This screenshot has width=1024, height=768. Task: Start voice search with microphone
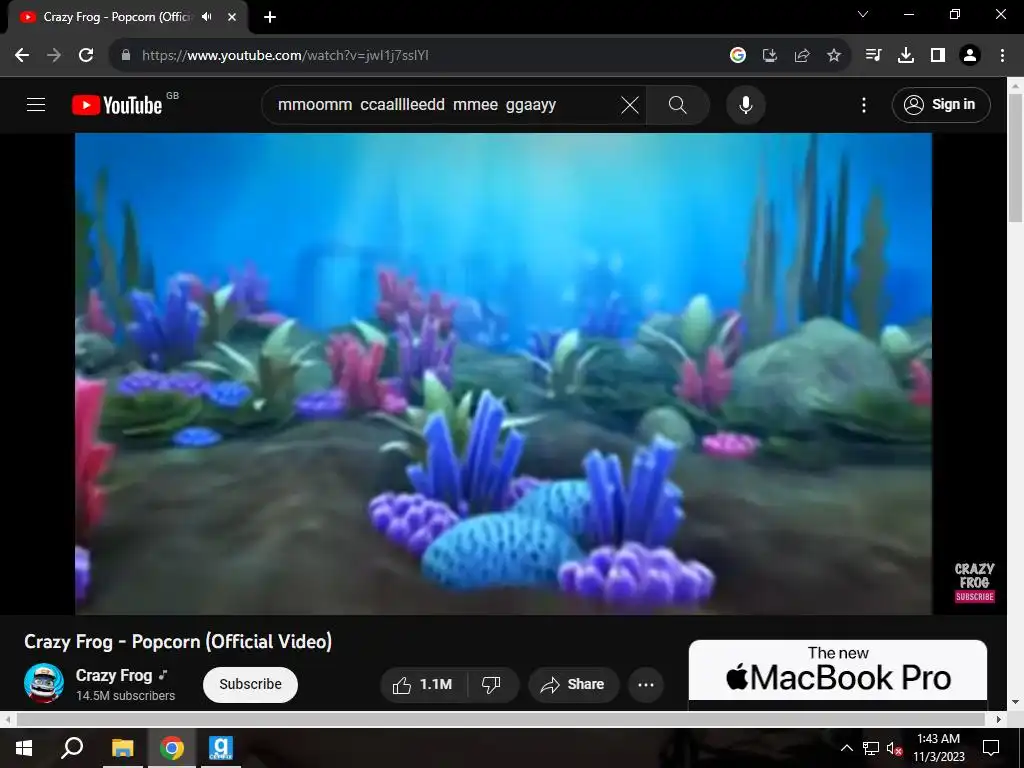pos(745,105)
